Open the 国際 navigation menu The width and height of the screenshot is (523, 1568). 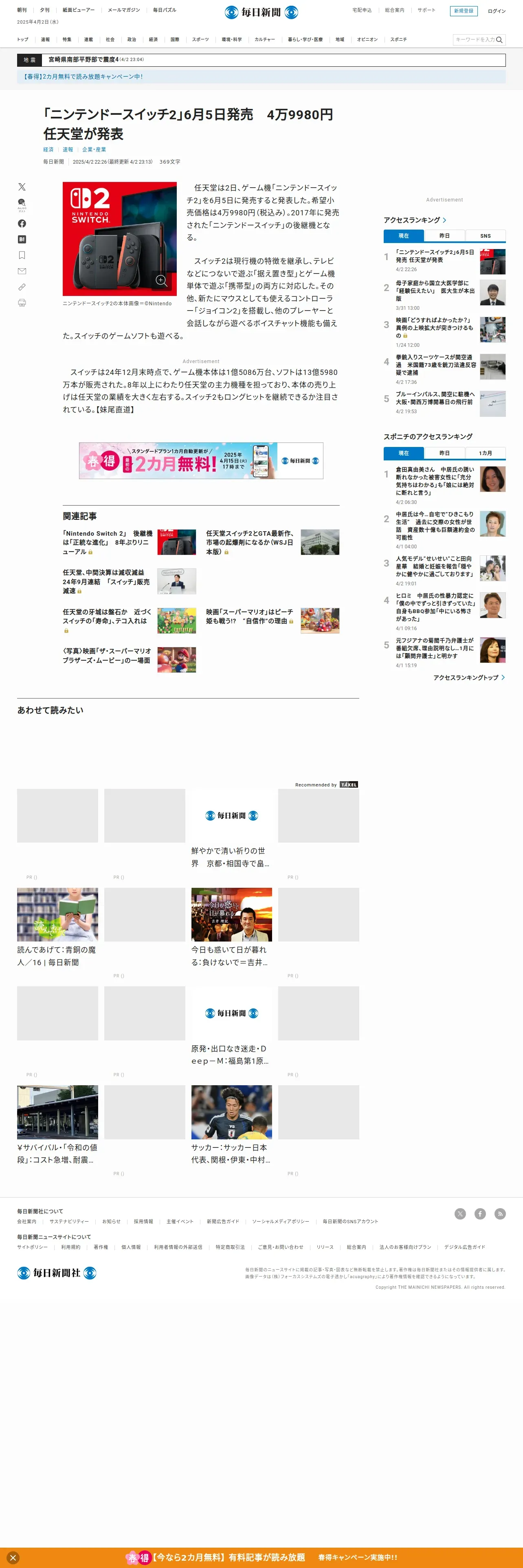[175, 39]
